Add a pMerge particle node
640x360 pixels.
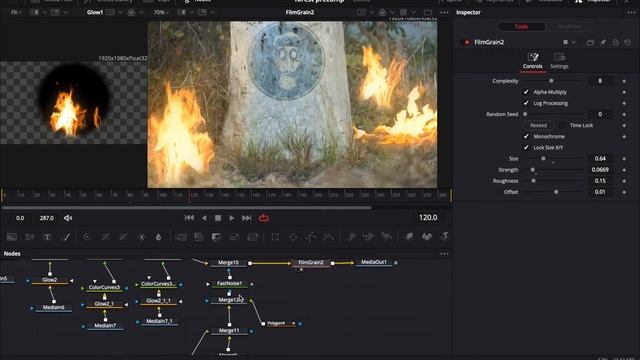click(369, 237)
